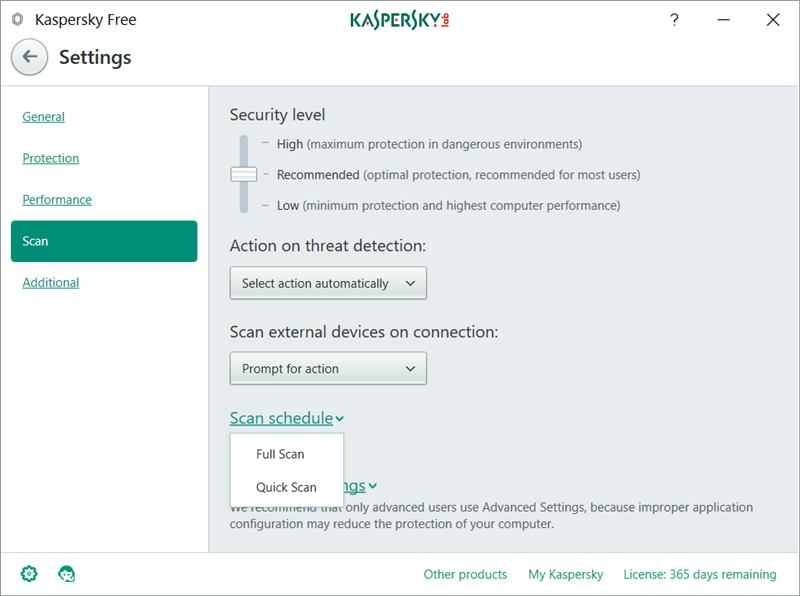Click the settings gear icon at bottom left

click(x=29, y=574)
